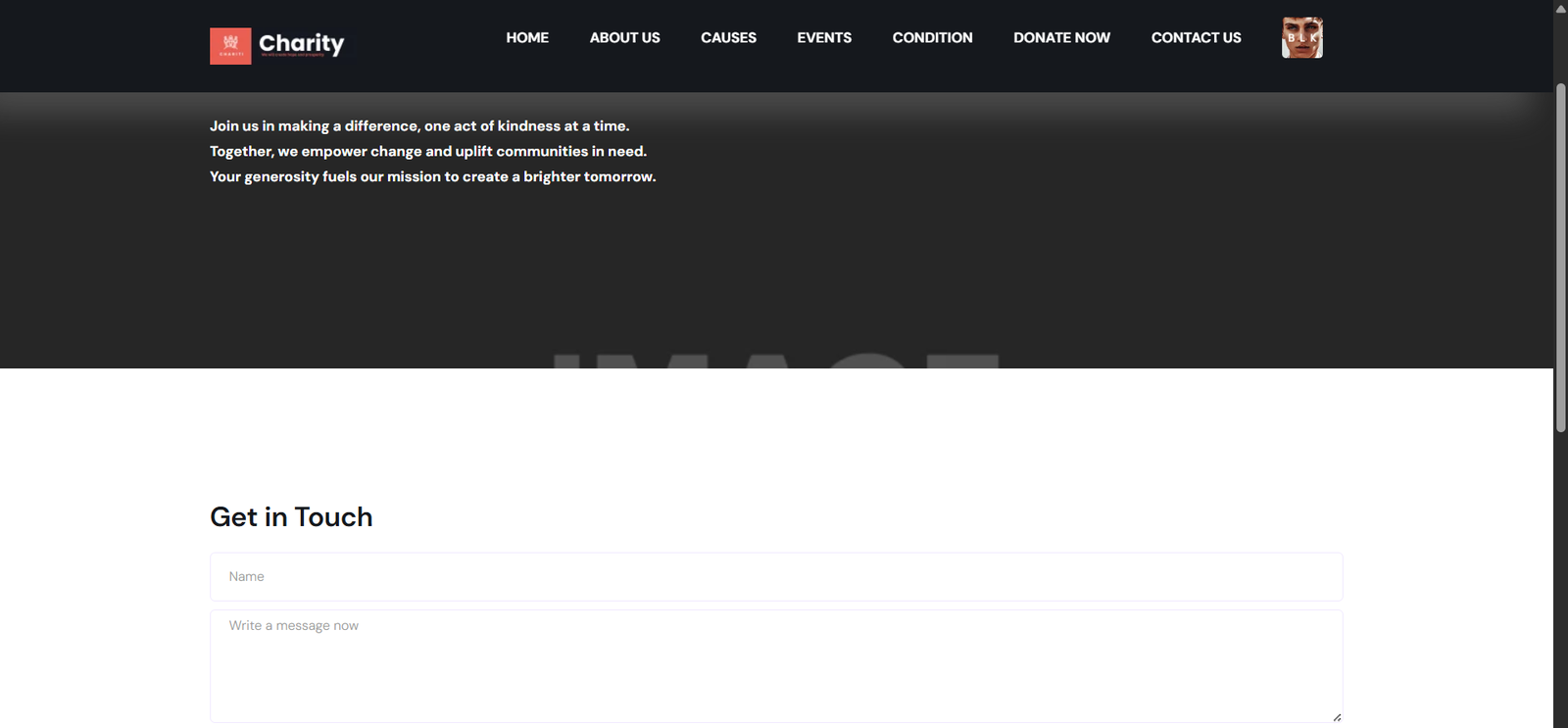Select CONDITION in the navigation bar
Screen dimensions: 1568x728
point(932,38)
